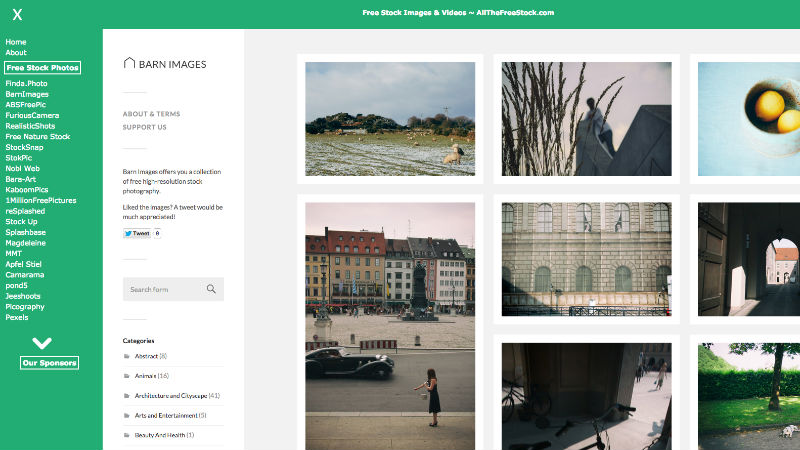The height and width of the screenshot is (450, 800).
Task: Open the lemons in bowl photo
Action: (x=748, y=119)
